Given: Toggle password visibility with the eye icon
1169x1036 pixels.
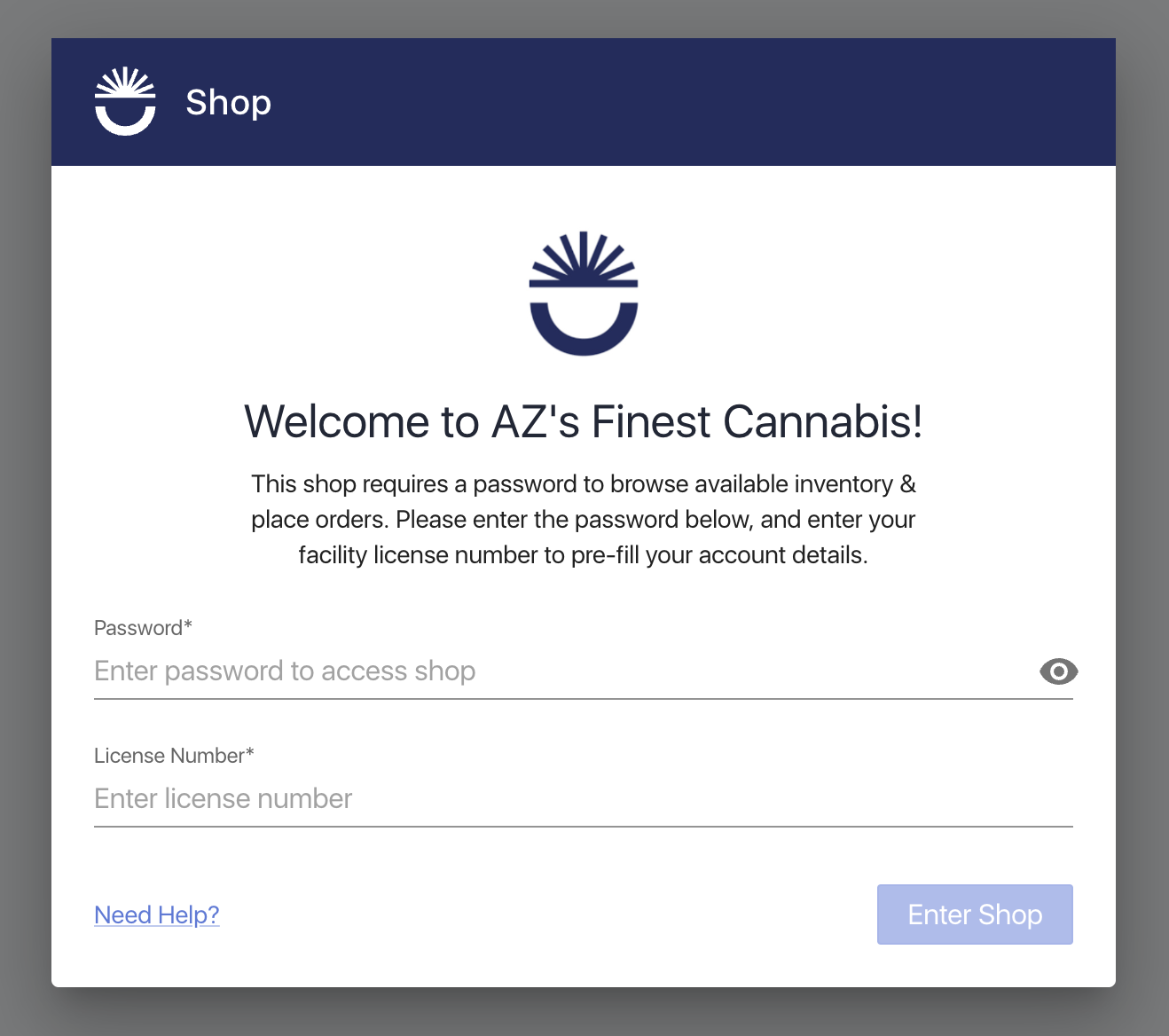Looking at the screenshot, I should (x=1058, y=671).
